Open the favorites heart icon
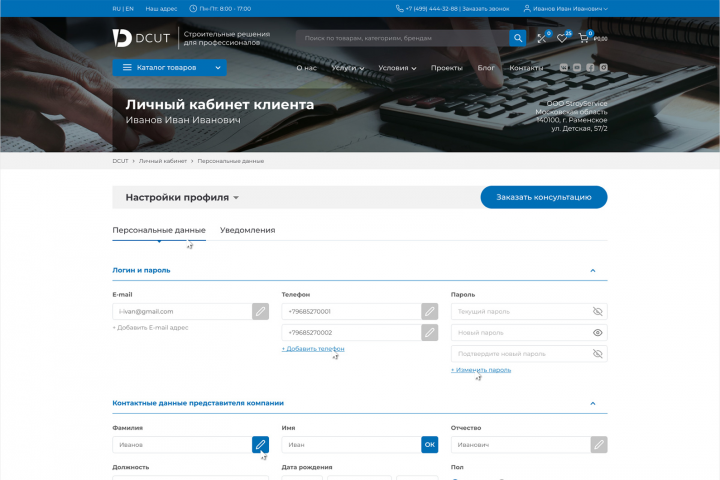 point(562,39)
